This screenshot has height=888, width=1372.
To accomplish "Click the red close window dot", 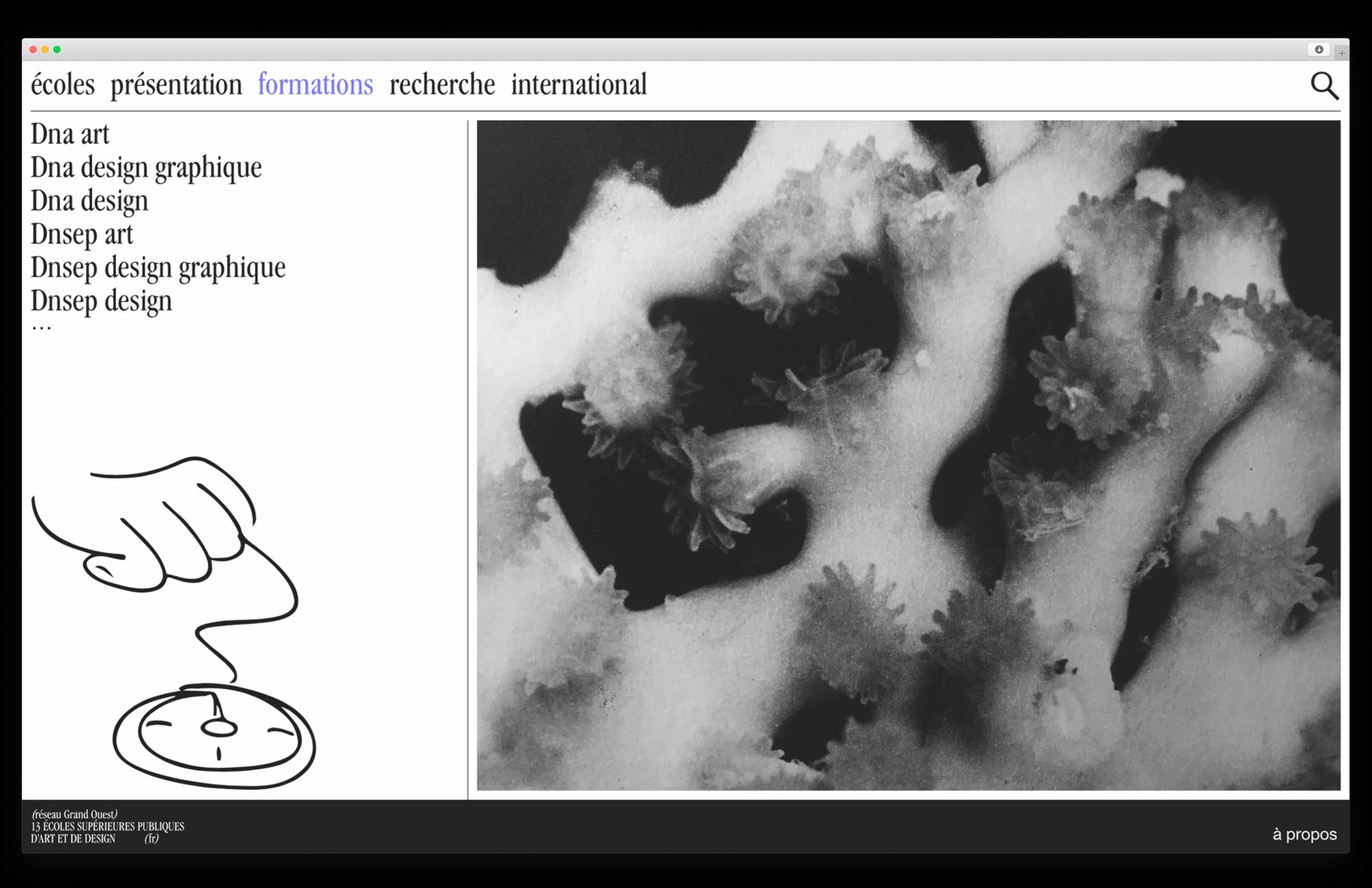I will 33,49.
